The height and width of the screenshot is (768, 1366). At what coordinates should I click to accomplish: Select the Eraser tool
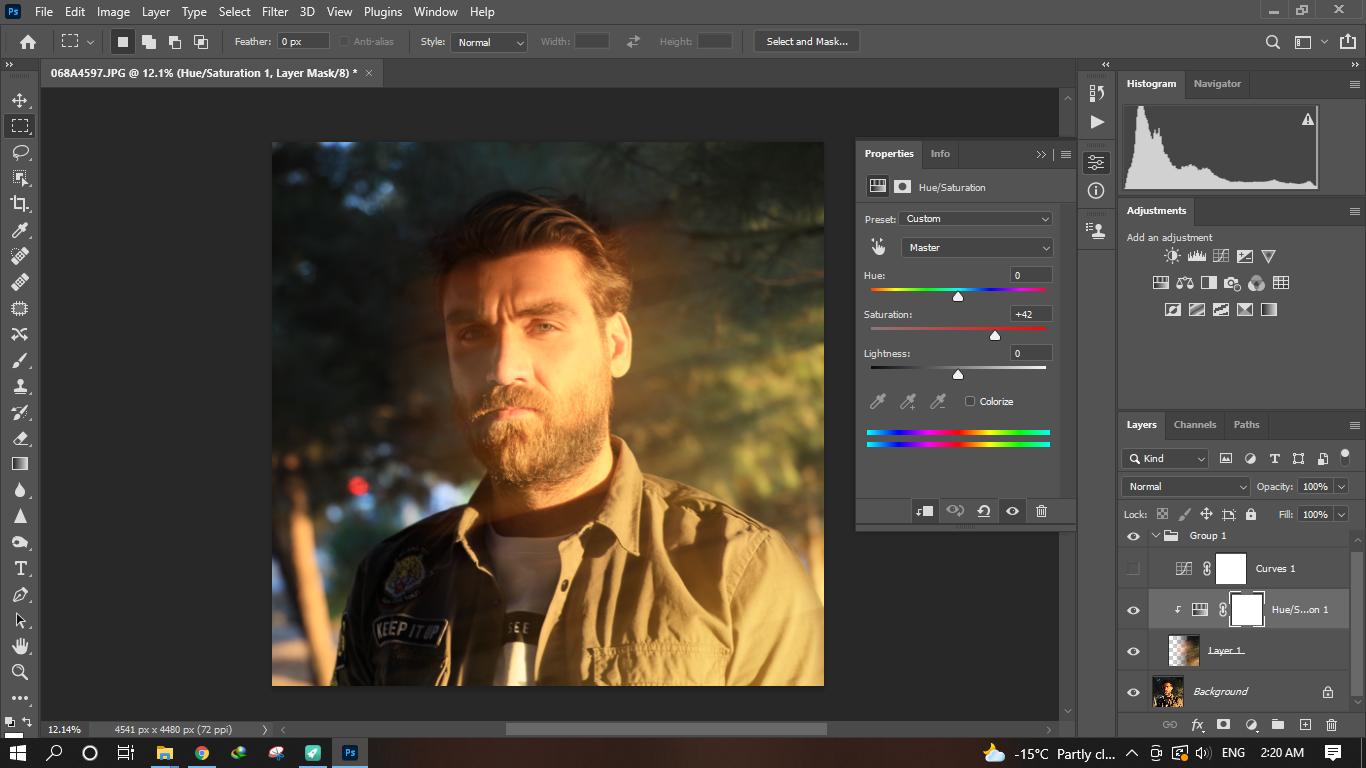pyautogui.click(x=19, y=438)
